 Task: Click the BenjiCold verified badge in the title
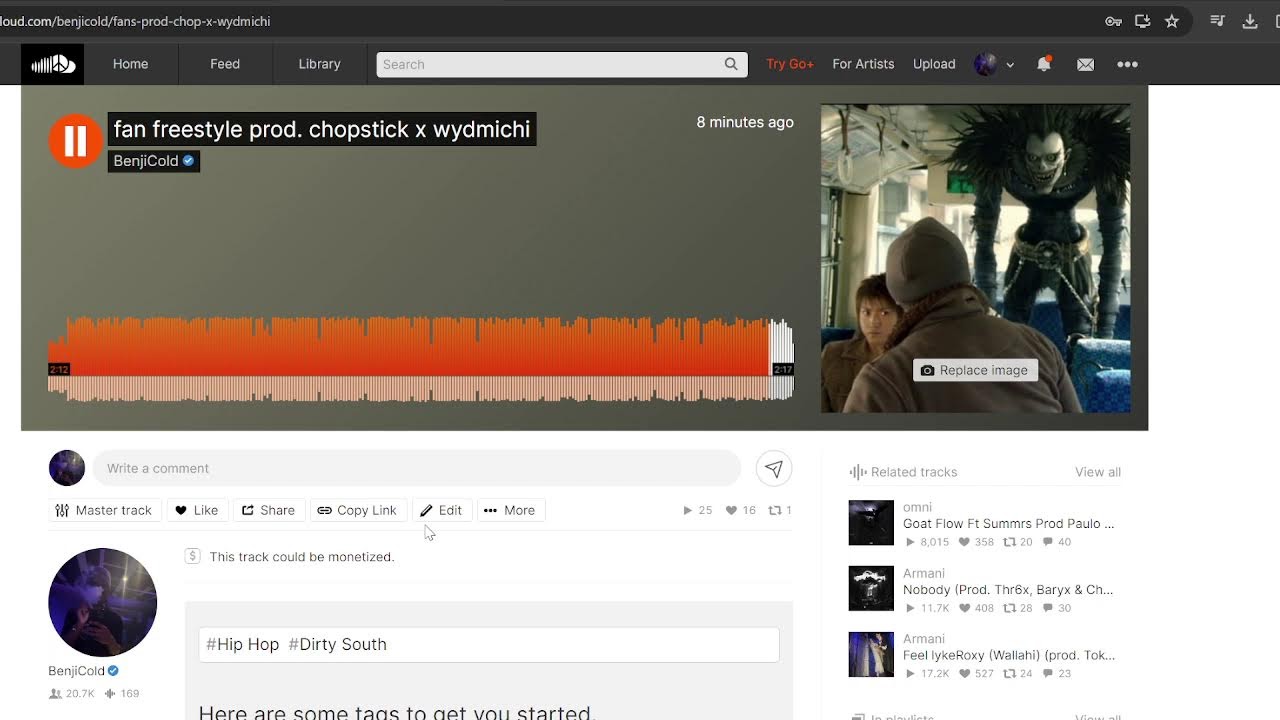188,161
